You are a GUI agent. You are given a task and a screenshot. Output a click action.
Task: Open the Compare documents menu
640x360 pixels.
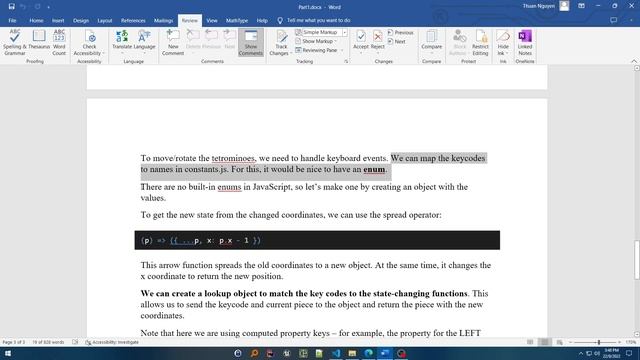[x=431, y=42]
